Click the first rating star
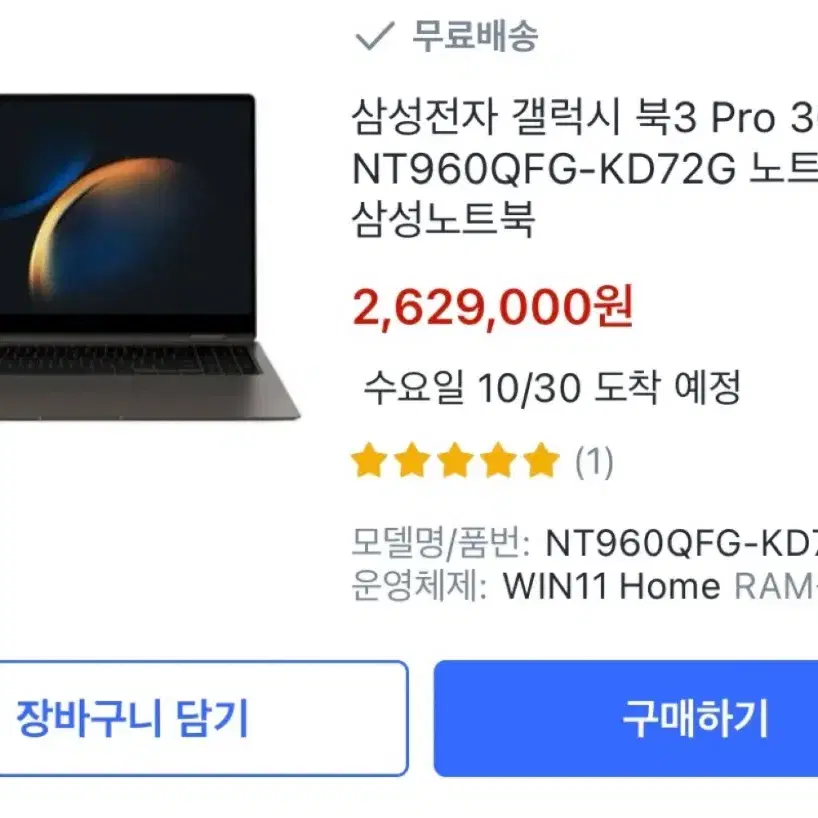The height and width of the screenshot is (818, 818). [x=369, y=460]
